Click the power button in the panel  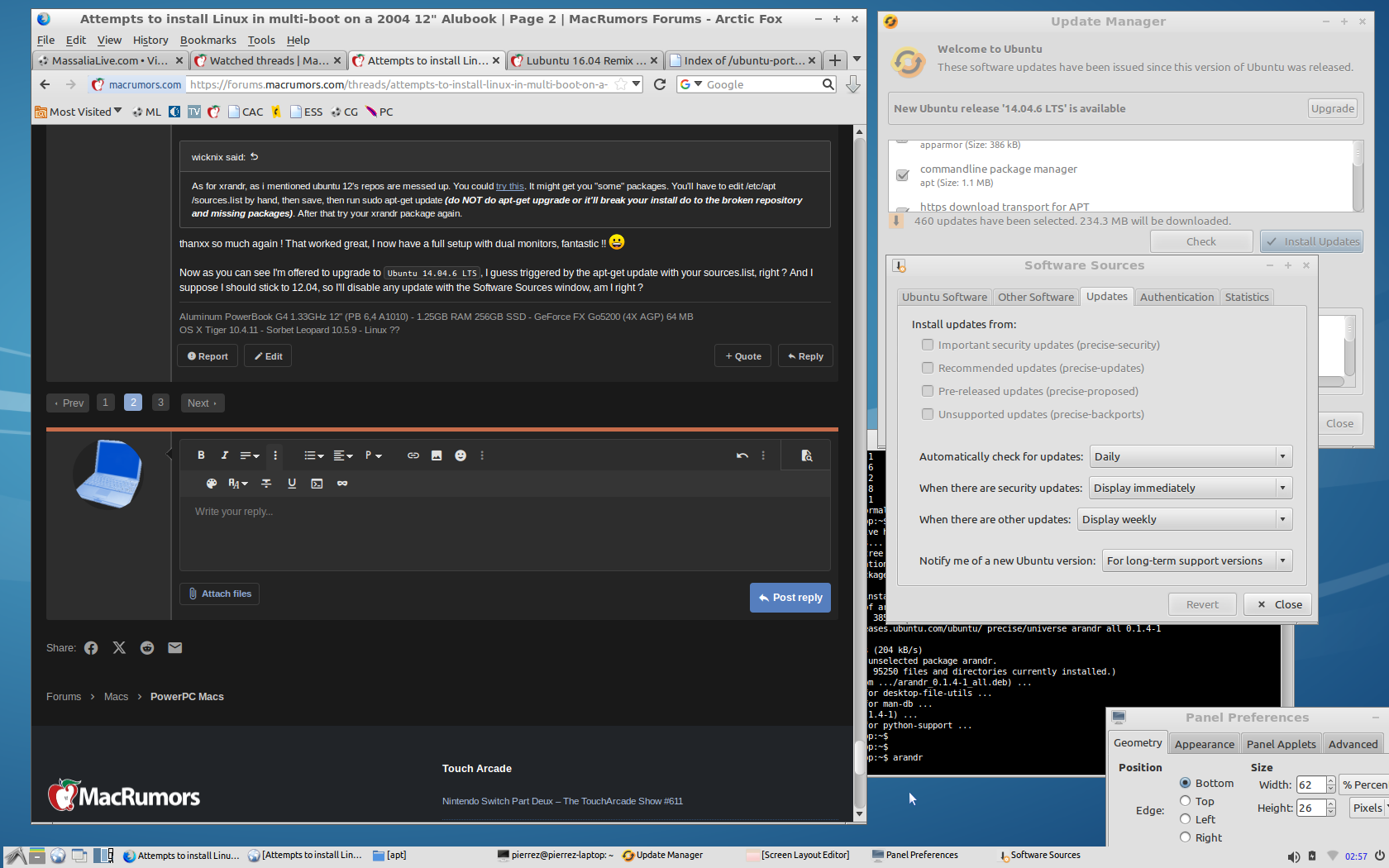pos(1379,856)
